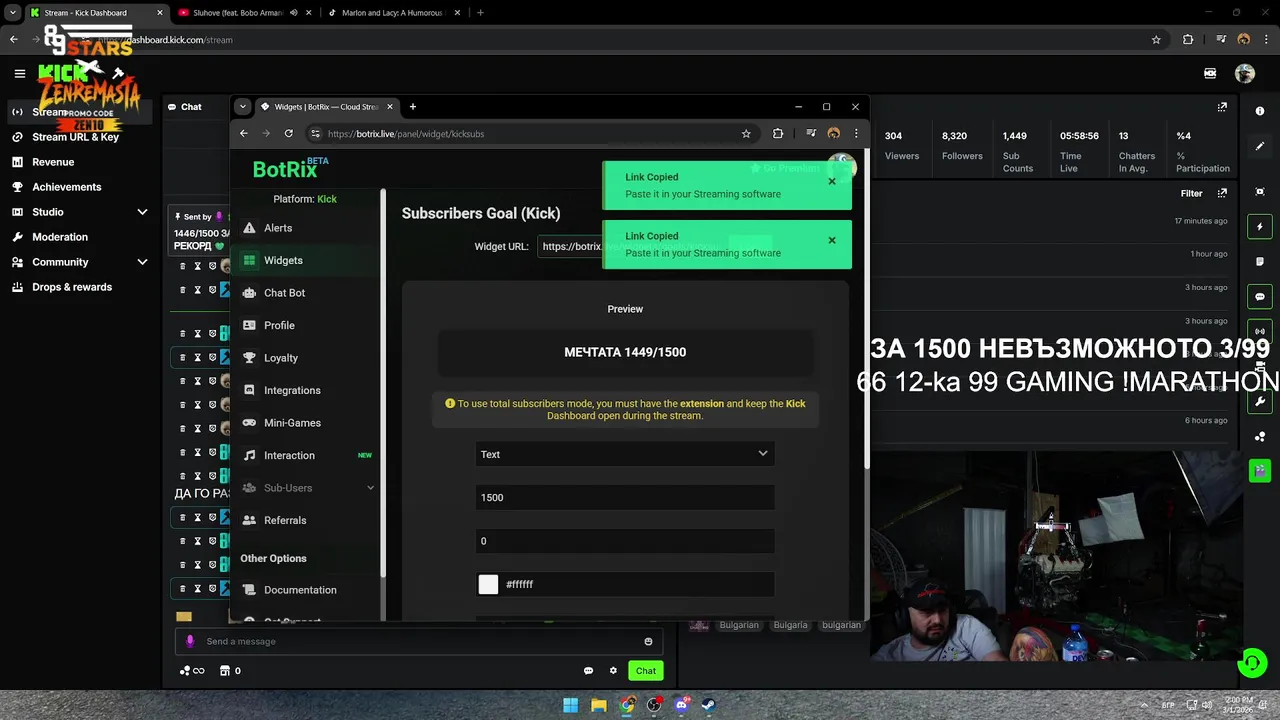Viewport: 1280px width, 720px height.
Task: Click the extension link in the notice
Action: coord(701,404)
